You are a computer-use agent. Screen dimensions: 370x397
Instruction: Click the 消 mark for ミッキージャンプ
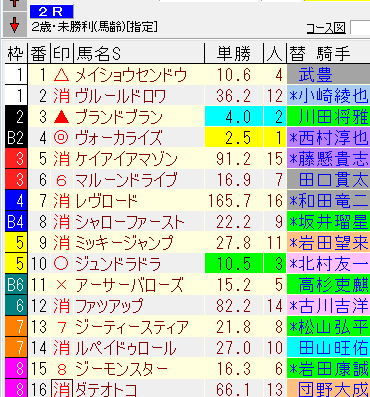(x=62, y=243)
